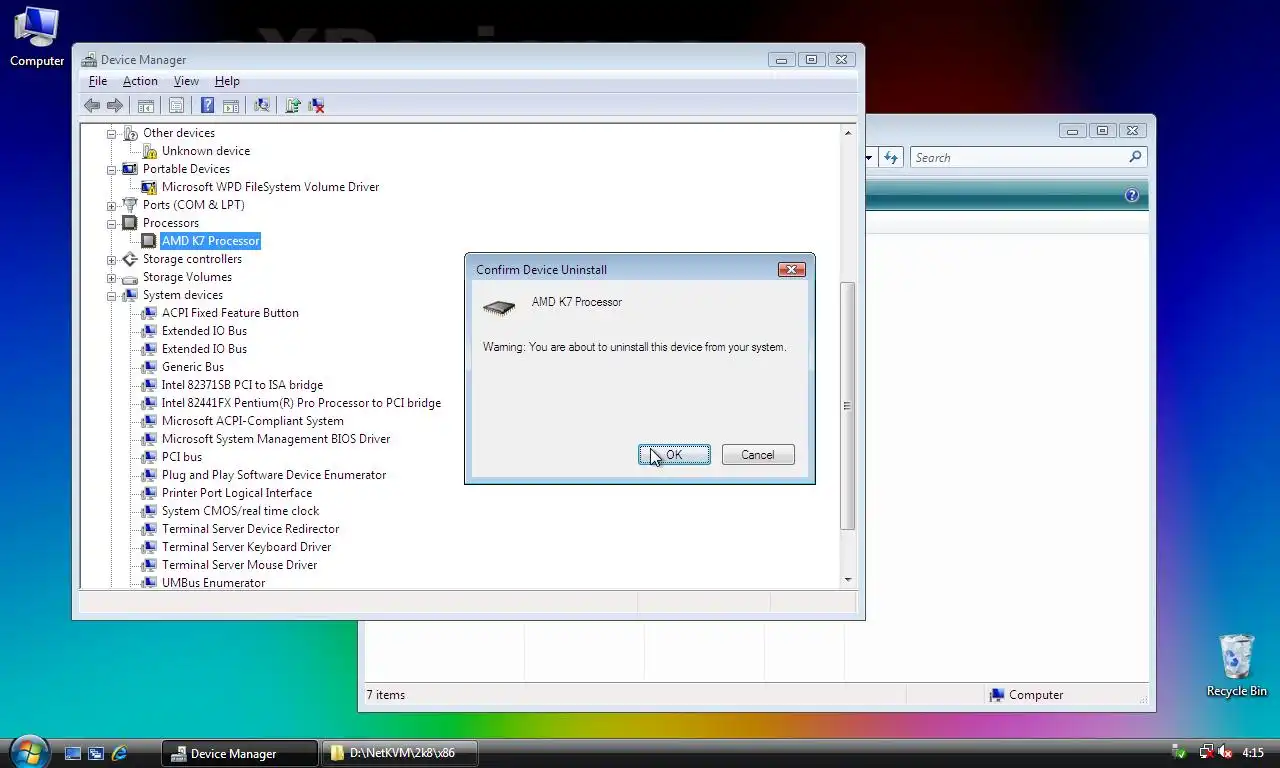Confirm uninstall with the OK button
This screenshot has width=1280, height=768.
coord(674,455)
